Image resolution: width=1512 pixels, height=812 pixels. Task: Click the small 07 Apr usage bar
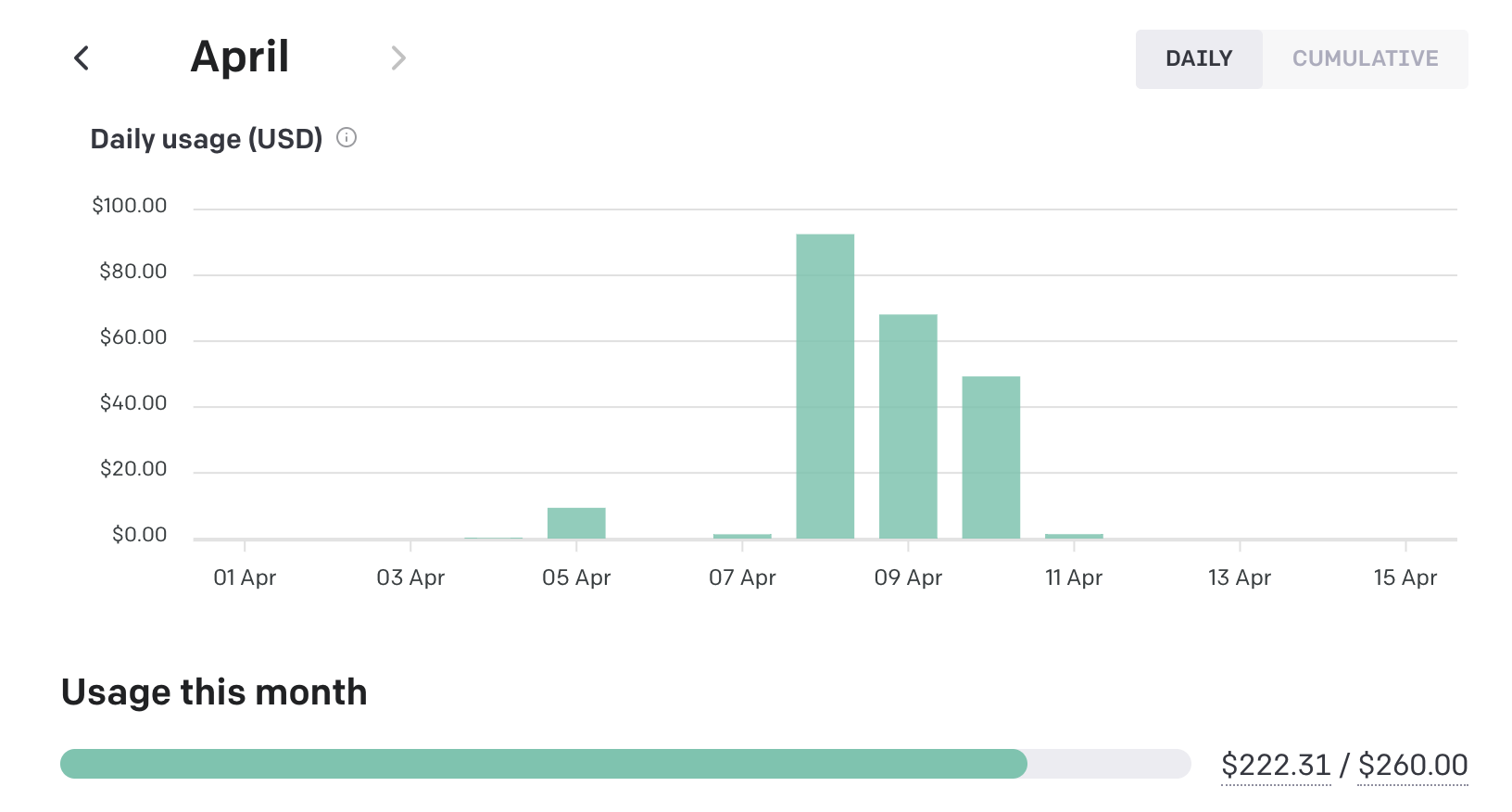[x=742, y=536]
